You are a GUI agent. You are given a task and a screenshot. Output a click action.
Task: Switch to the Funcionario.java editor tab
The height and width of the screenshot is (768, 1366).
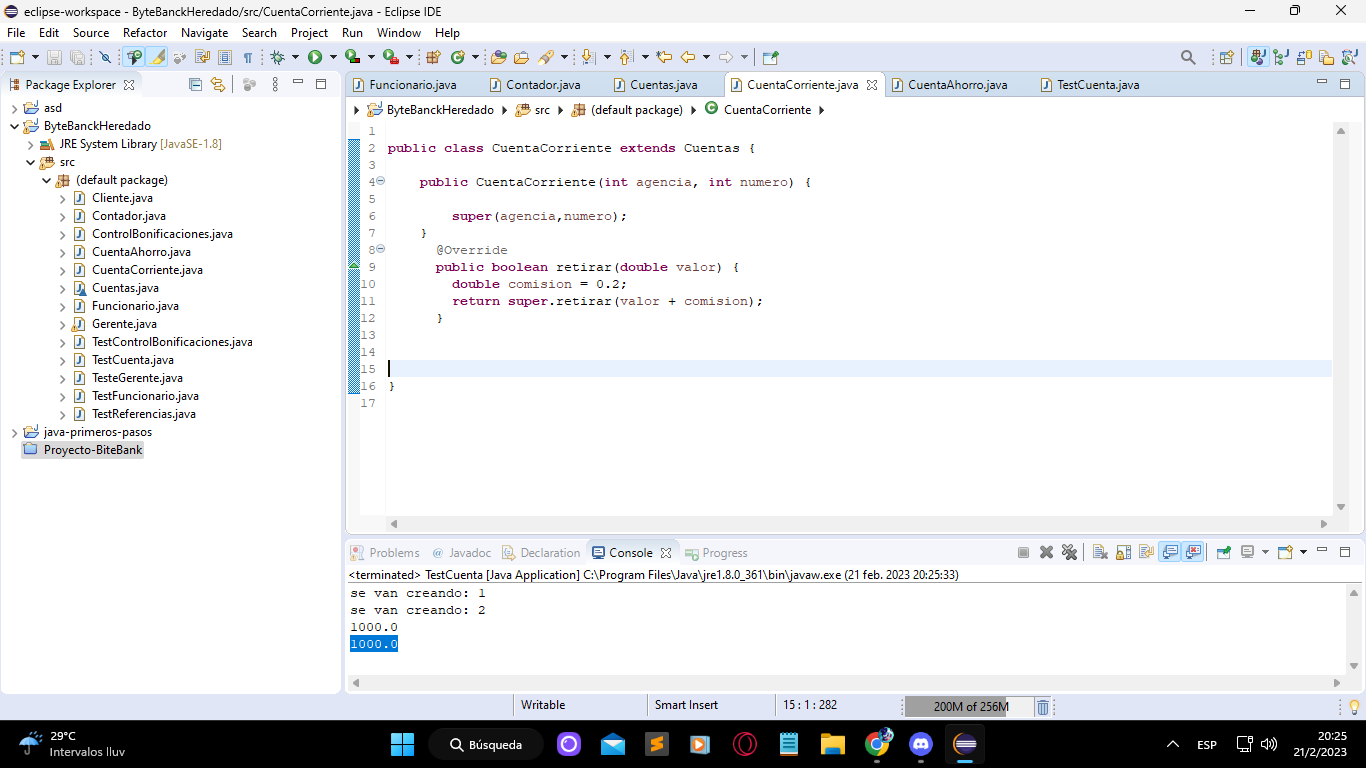click(413, 85)
